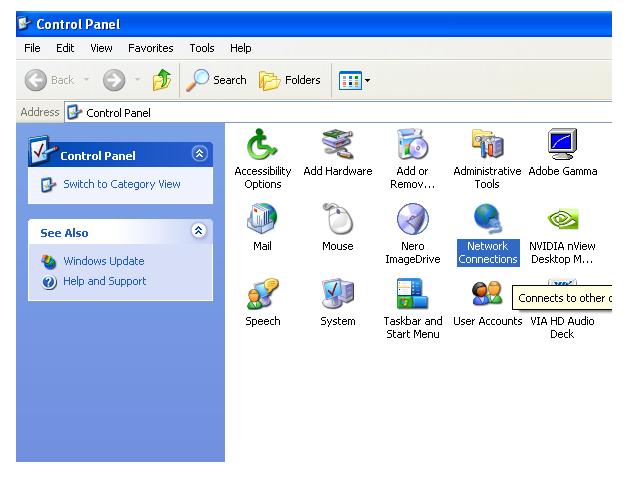Open the Views dropdown in toolbar

click(x=352, y=80)
